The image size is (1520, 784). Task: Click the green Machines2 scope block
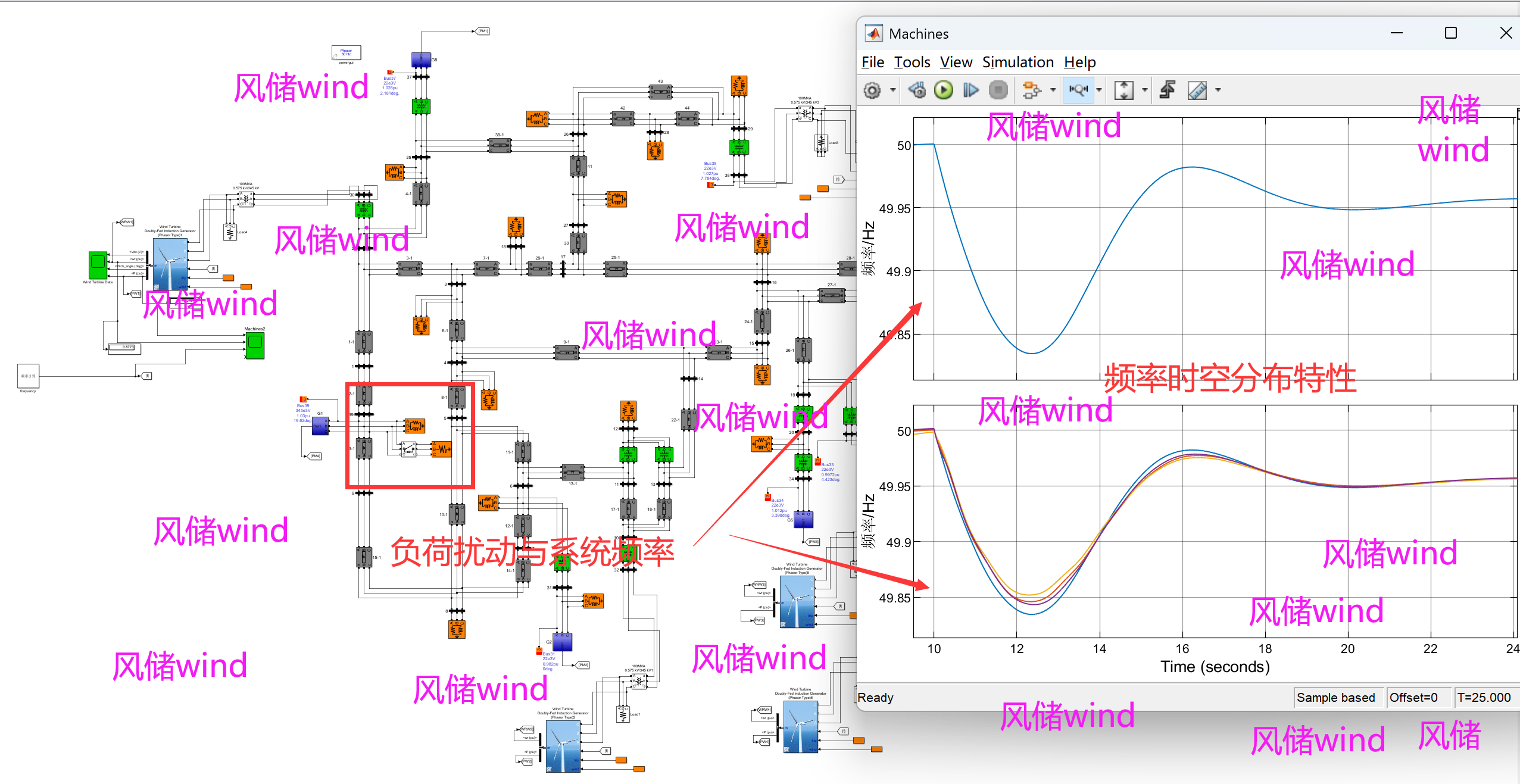(255, 345)
